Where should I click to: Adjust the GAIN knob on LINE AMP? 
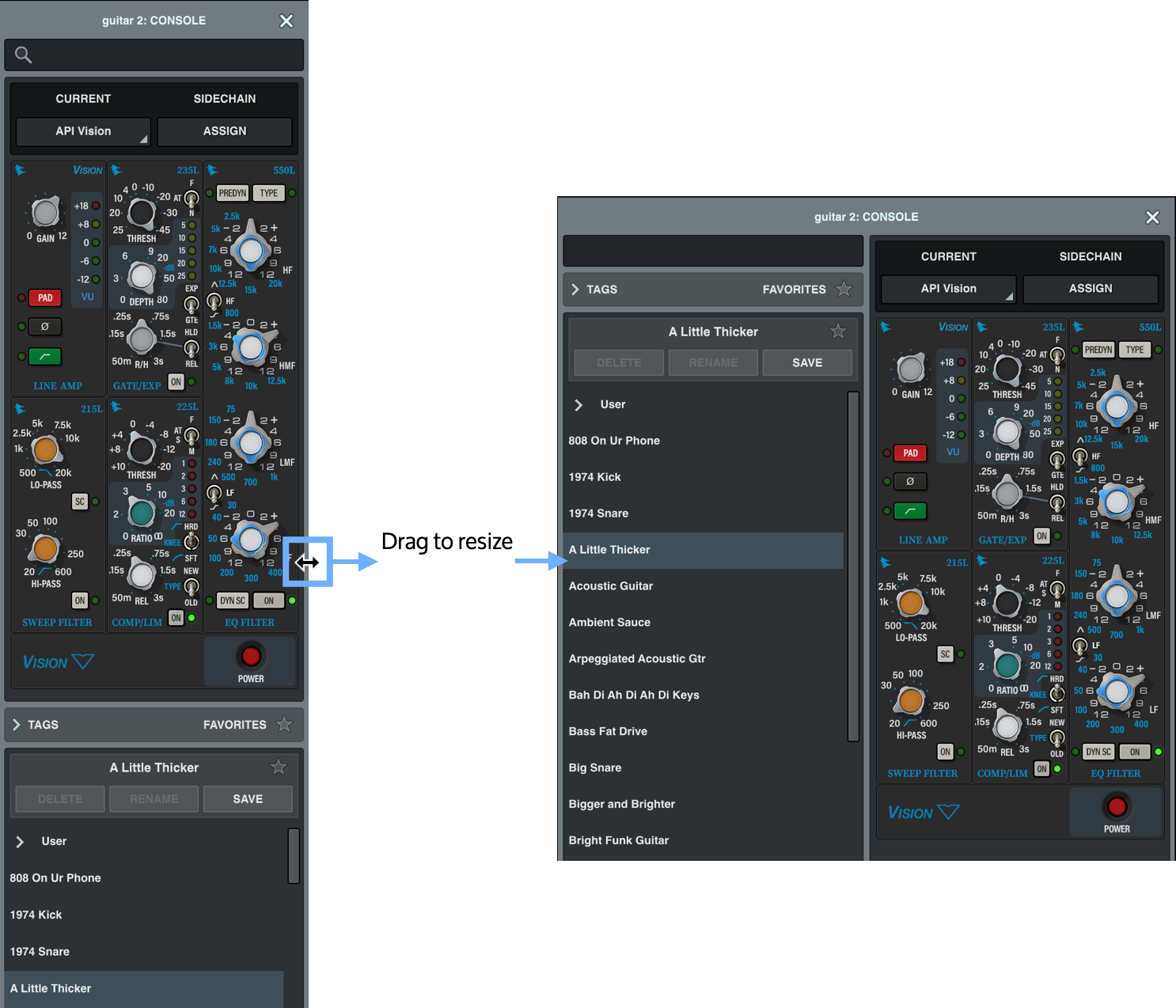click(45, 212)
